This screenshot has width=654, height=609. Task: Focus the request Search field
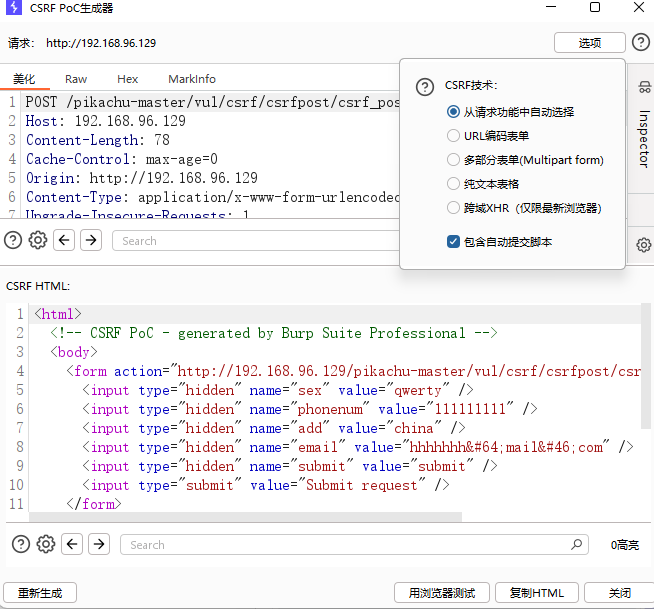(x=256, y=241)
